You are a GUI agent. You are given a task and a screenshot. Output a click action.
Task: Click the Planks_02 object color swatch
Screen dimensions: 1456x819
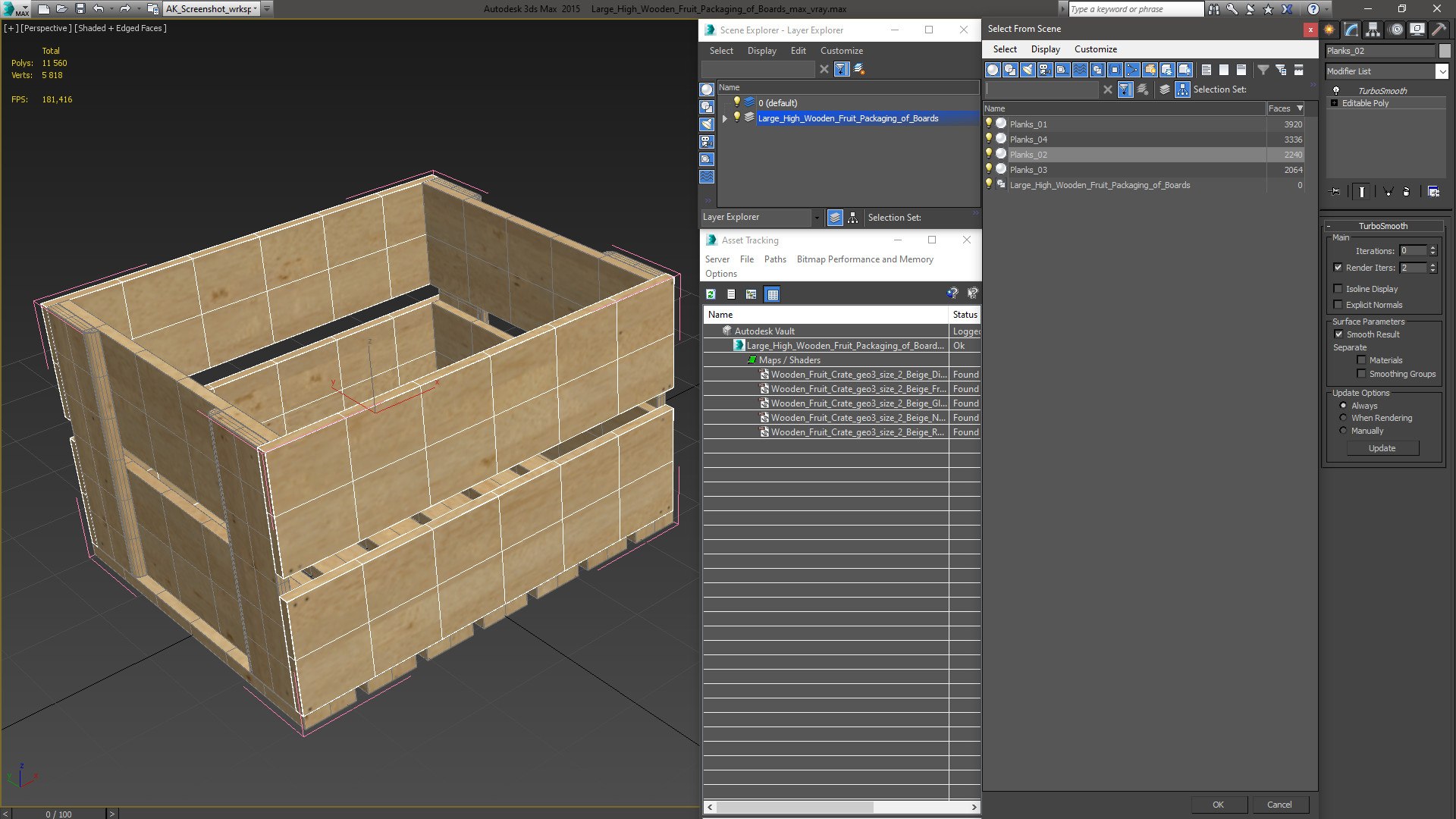coord(1444,51)
